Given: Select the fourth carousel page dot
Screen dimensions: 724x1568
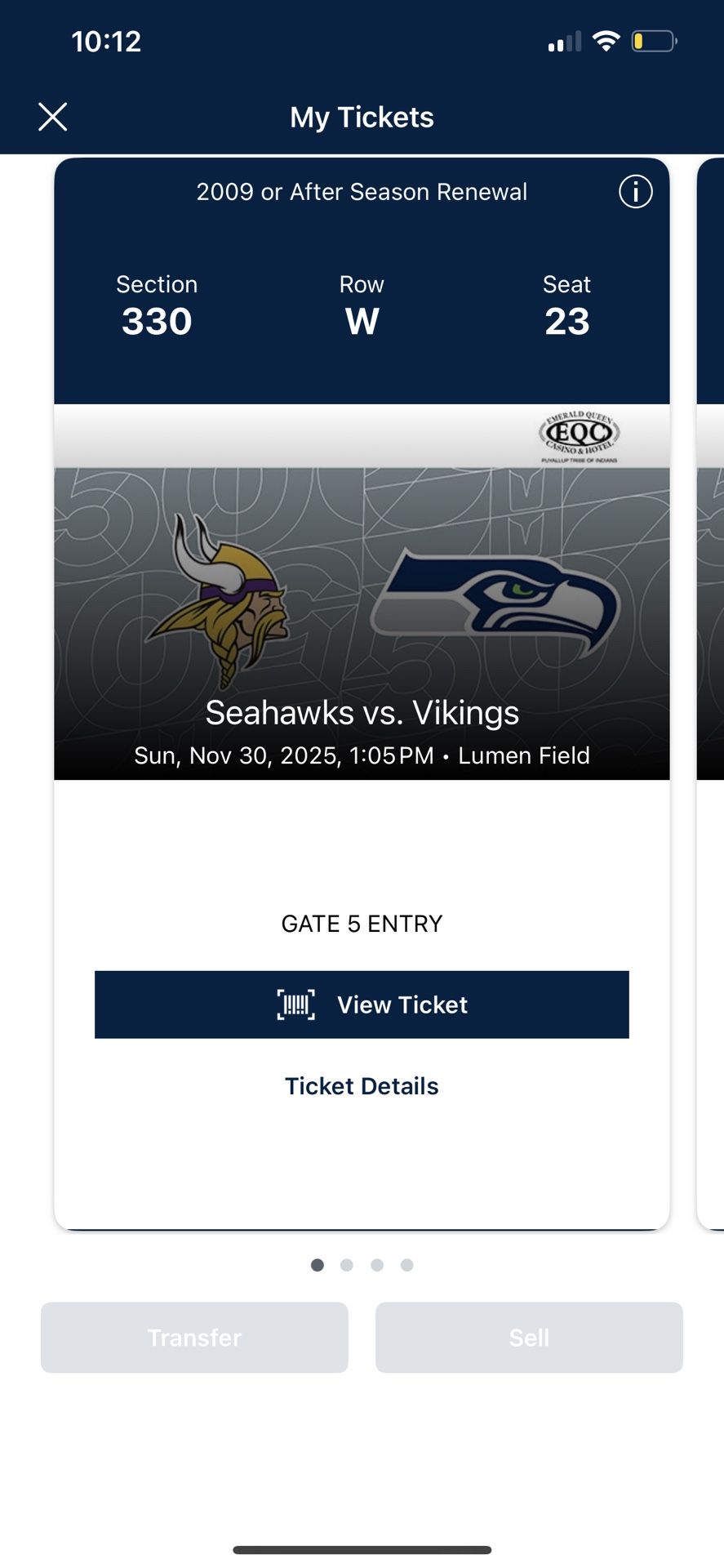Looking at the screenshot, I should point(406,1264).
